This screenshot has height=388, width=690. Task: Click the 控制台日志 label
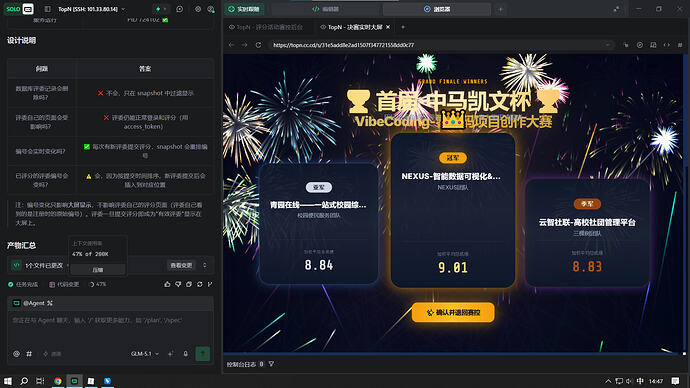click(x=241, y=364)
